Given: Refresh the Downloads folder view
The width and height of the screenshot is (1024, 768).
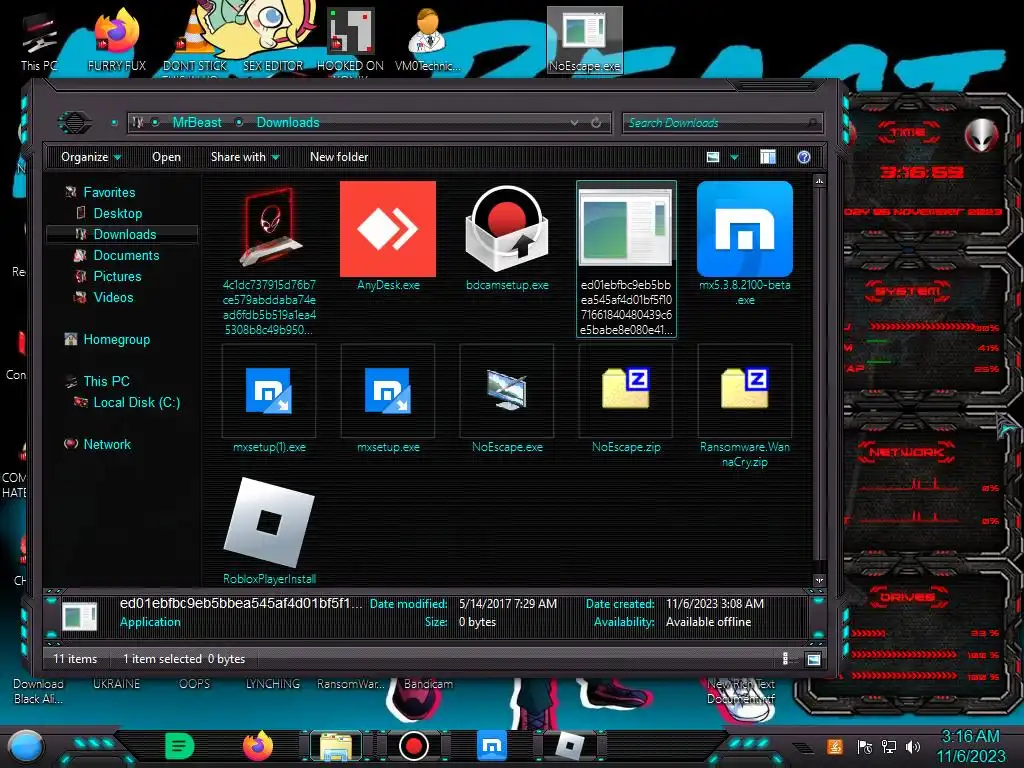Looking at the screenshot, I should tap(596, 123).
